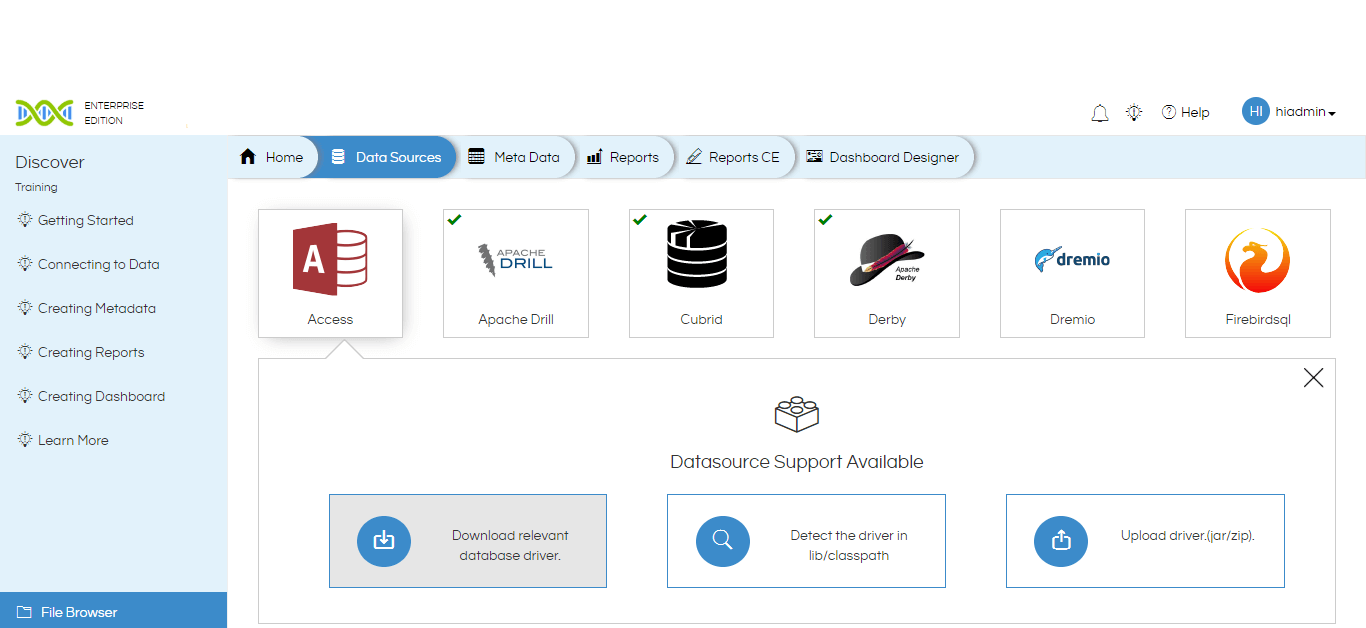Click the Datasource Support Available heading
1366x628 pixels.
pos(797,462)
